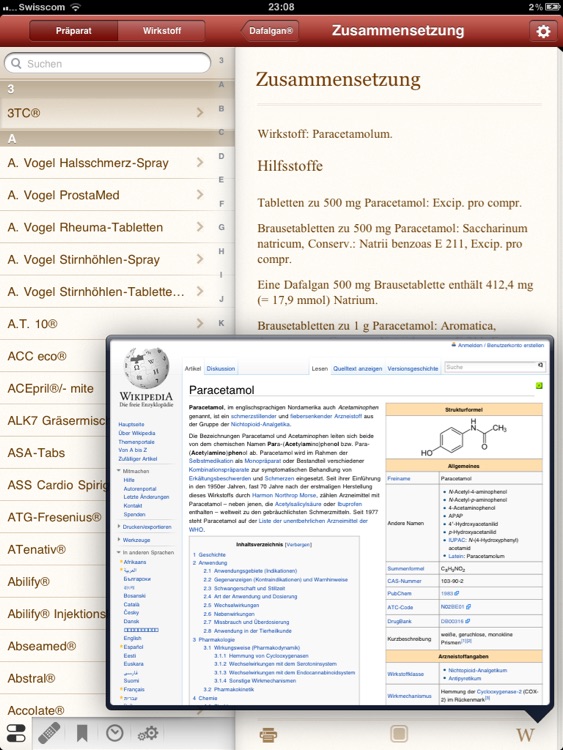Focus the Suchen search field
Screen dimensions: 563x750
(x=108, y=64)
